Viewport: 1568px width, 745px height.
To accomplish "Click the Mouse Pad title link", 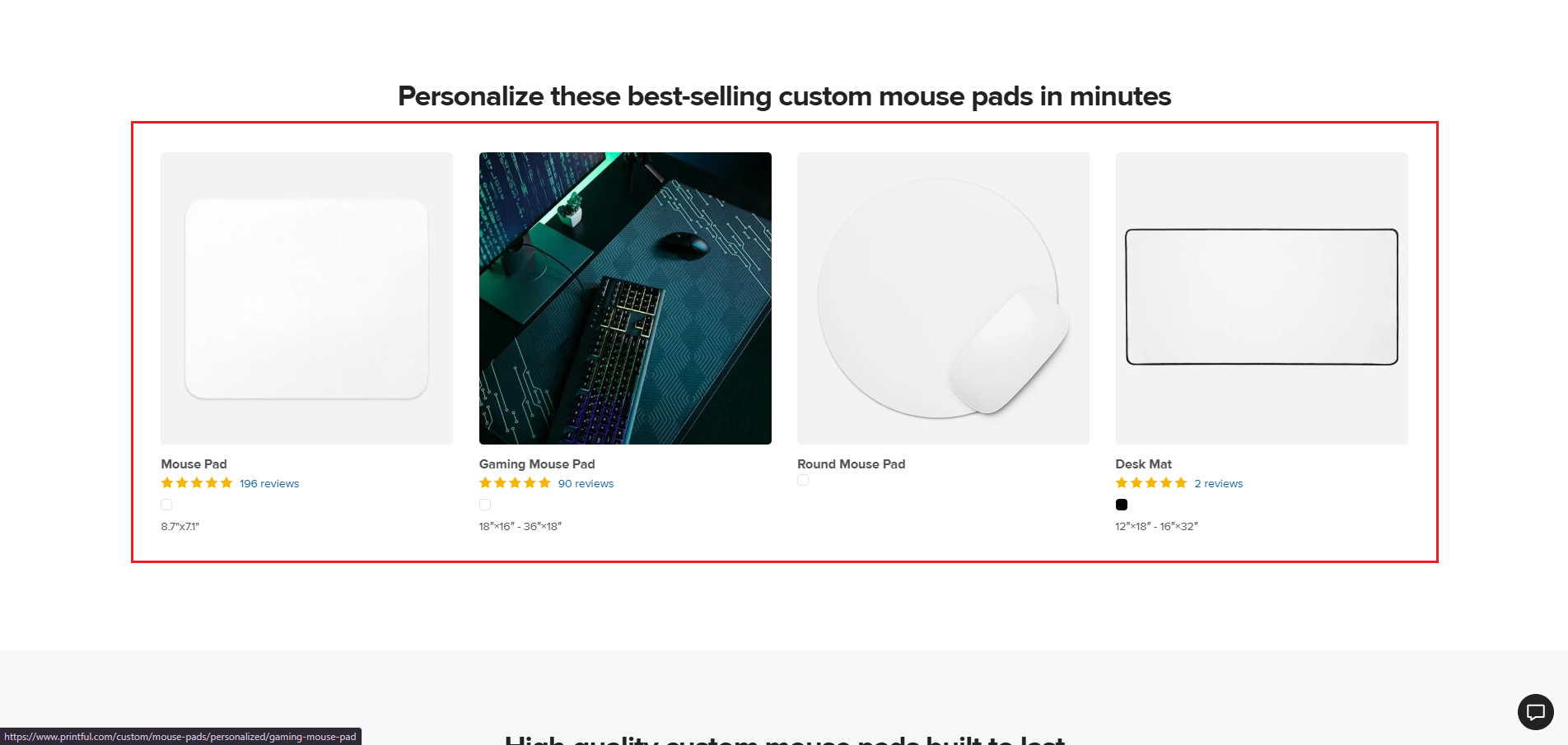I will pyautogui.click(x=194, y=464).
